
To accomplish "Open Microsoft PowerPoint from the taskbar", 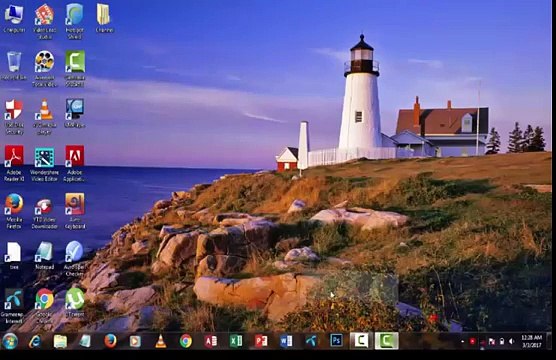I will click(x=261, y=341).
